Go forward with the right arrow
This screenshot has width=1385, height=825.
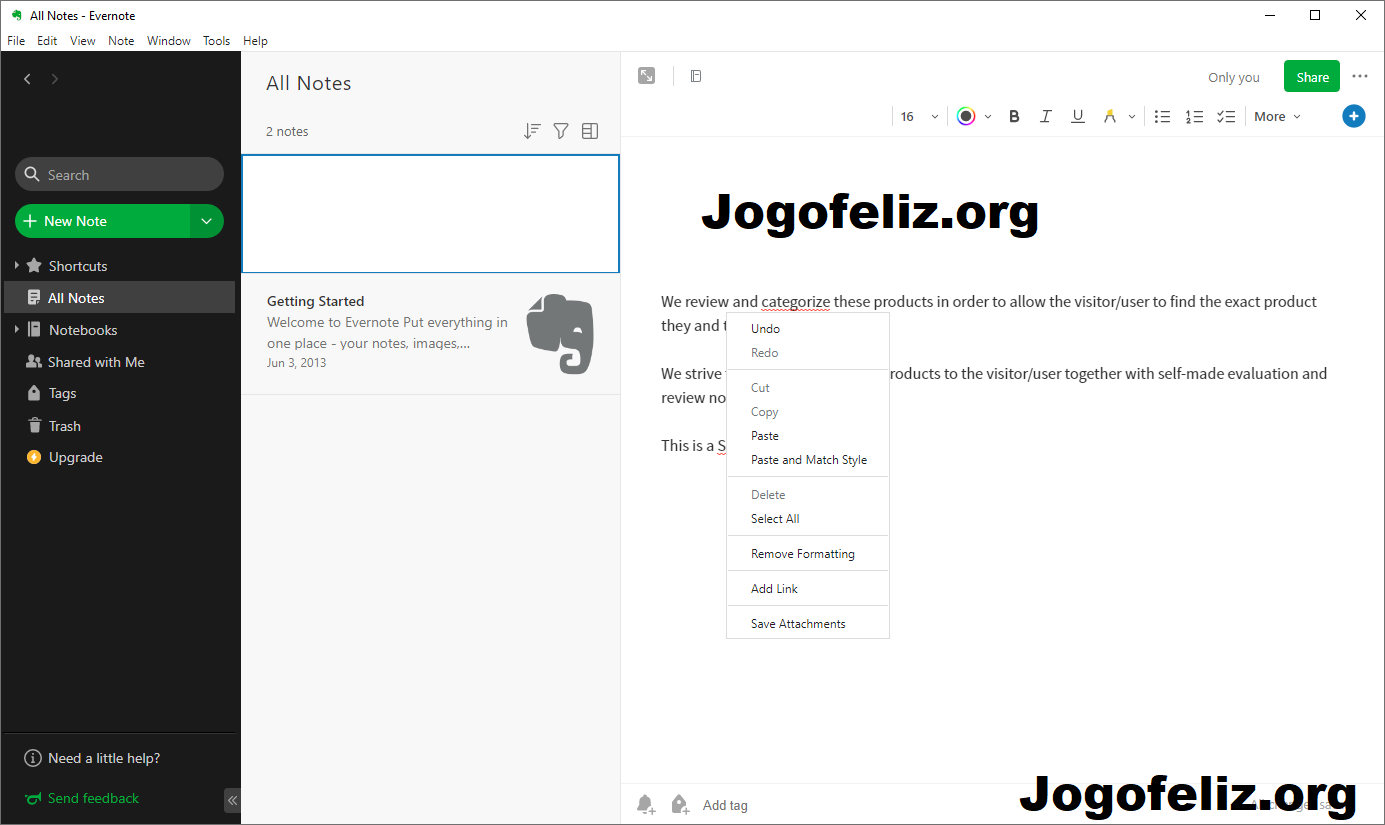tap(54, 79)
